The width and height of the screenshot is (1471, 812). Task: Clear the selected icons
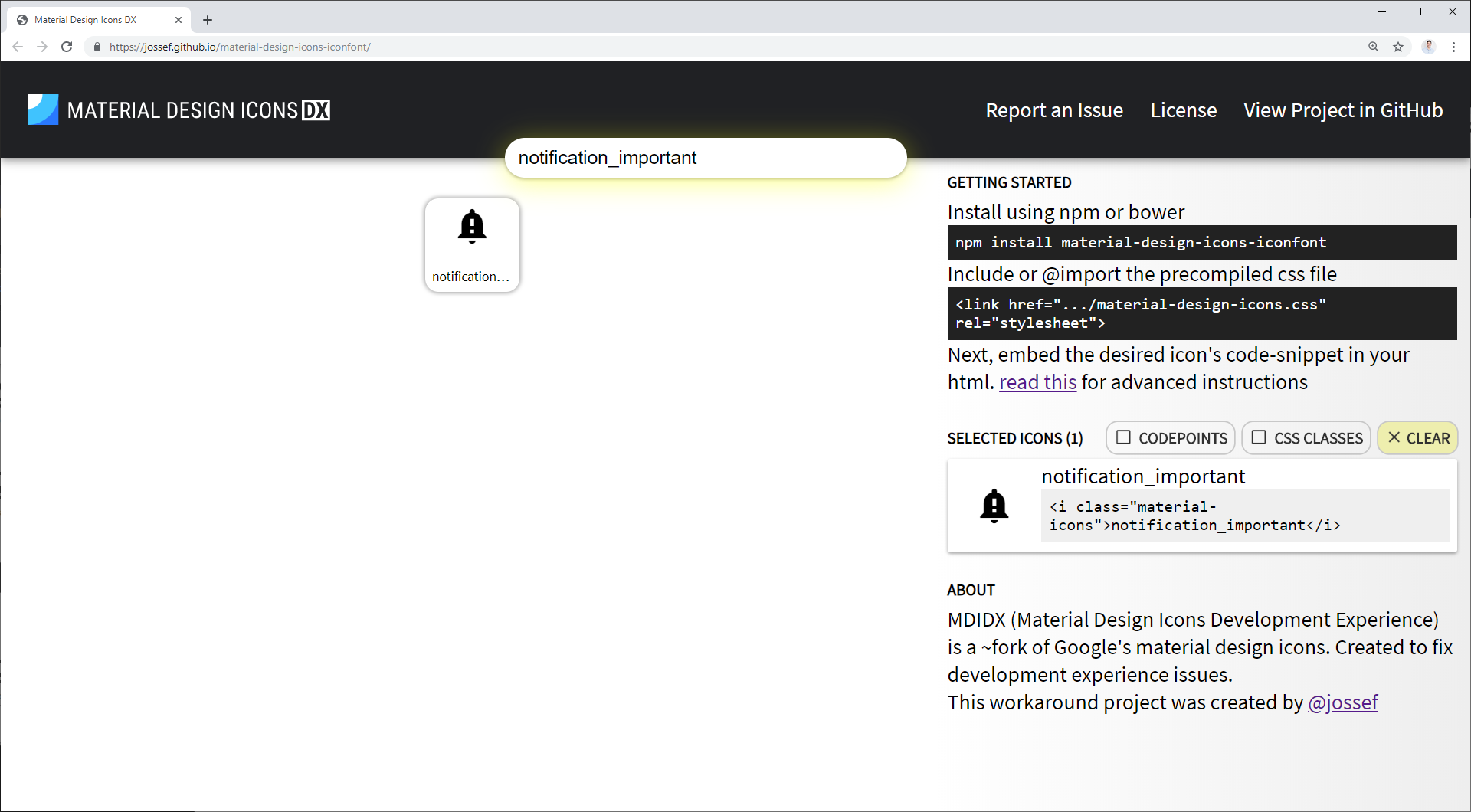[1418, 438]
